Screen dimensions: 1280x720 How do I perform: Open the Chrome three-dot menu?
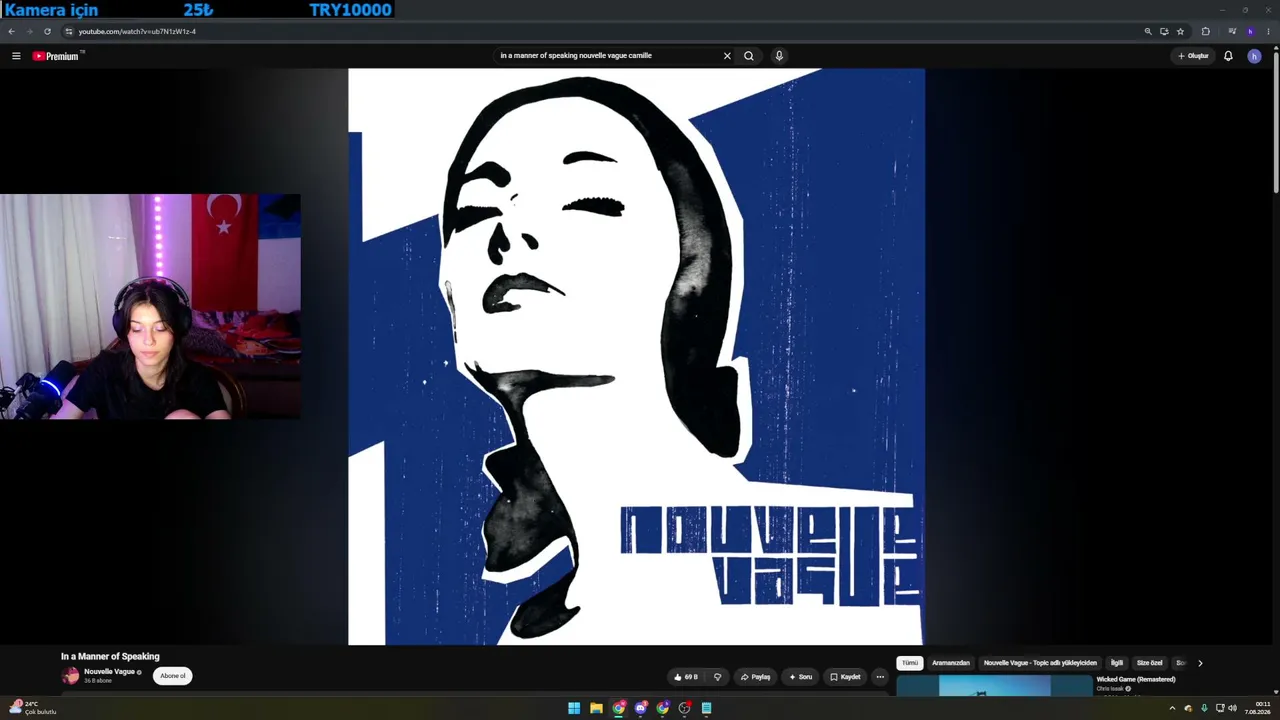click(1268, 31)
